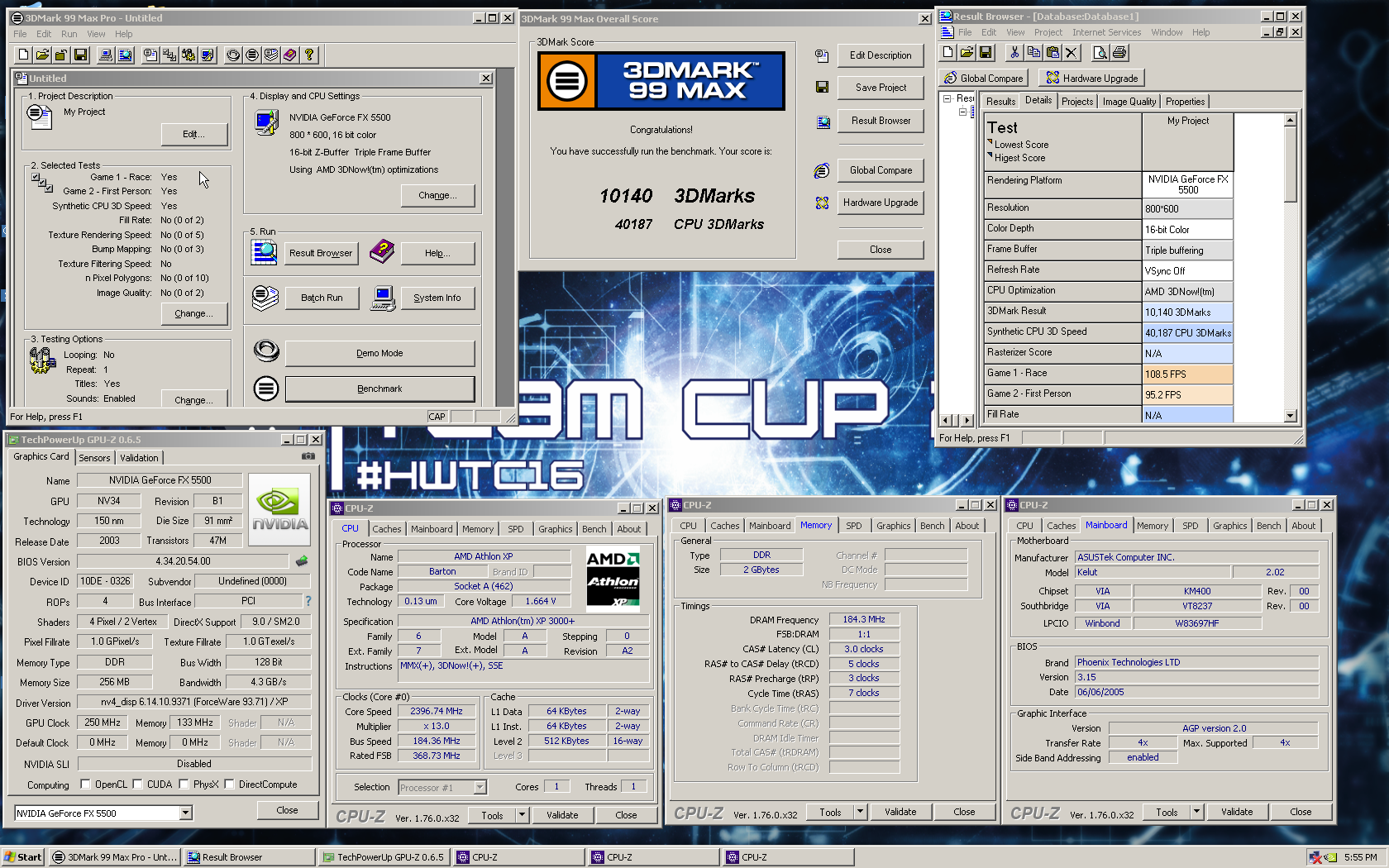Click 10,140 3DMarks result cell
Viewport: 1389px width, 868px height.
point(1187,312)
